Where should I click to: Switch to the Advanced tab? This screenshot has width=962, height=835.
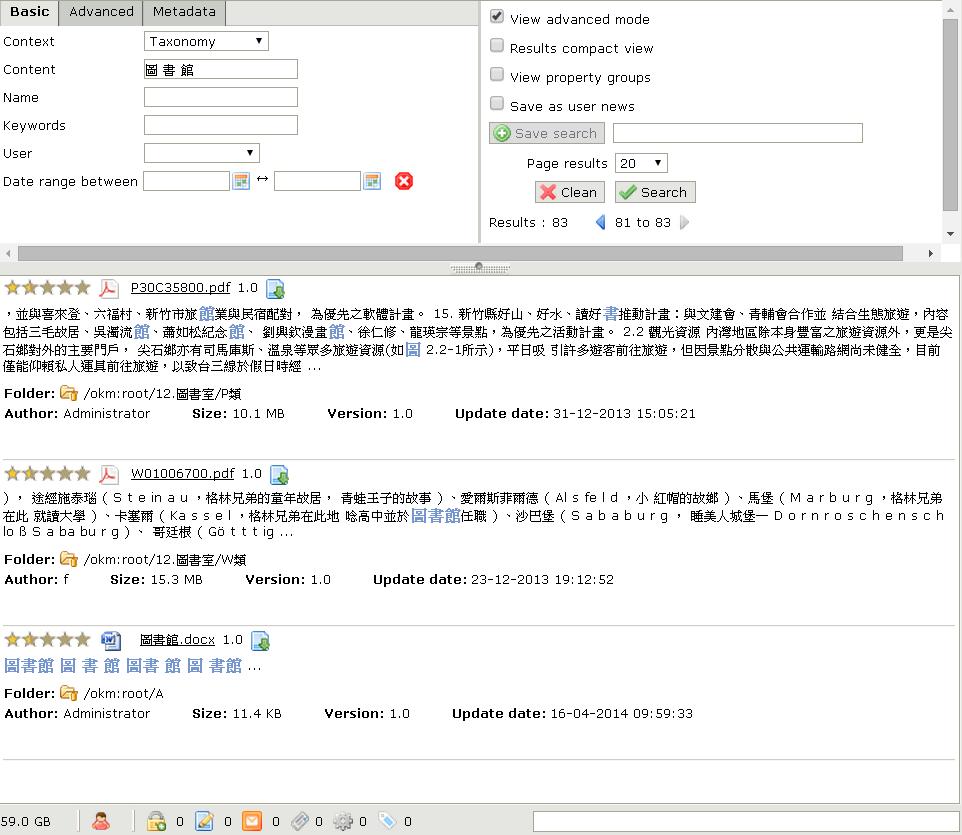pyautogui.click(x=101, y=12)
